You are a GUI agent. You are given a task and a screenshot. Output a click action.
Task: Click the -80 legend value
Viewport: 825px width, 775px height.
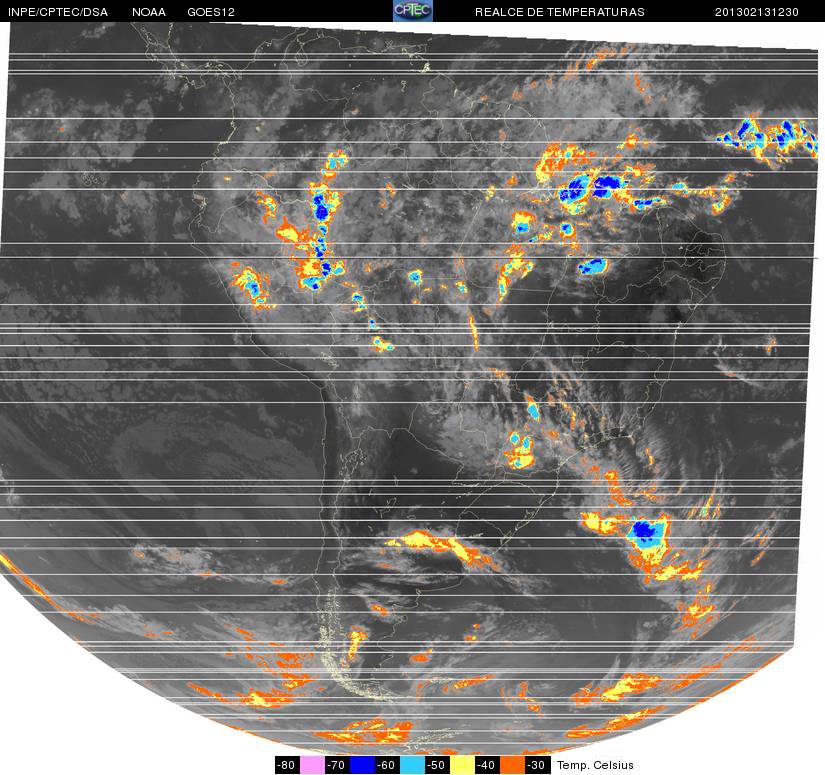(287, 765)
